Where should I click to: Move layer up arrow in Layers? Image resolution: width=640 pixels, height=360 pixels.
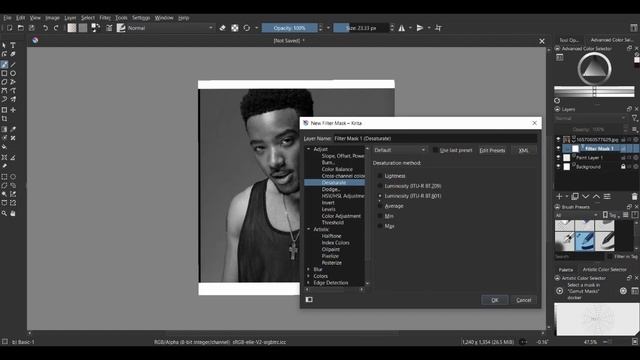click(596, 196)
